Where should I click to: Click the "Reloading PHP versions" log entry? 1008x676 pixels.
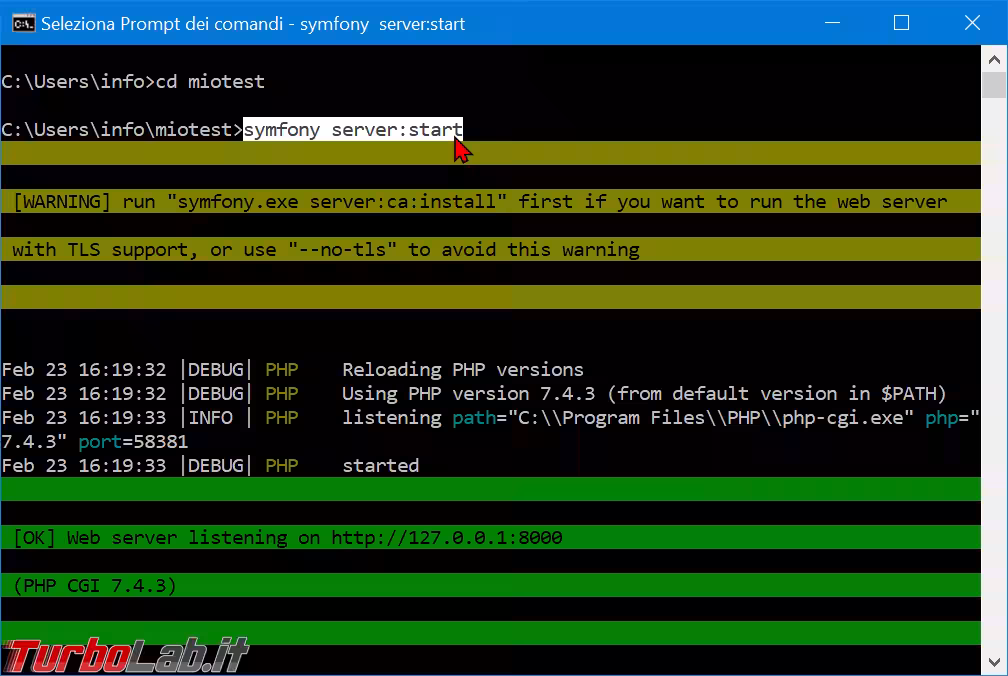[462, 370]
